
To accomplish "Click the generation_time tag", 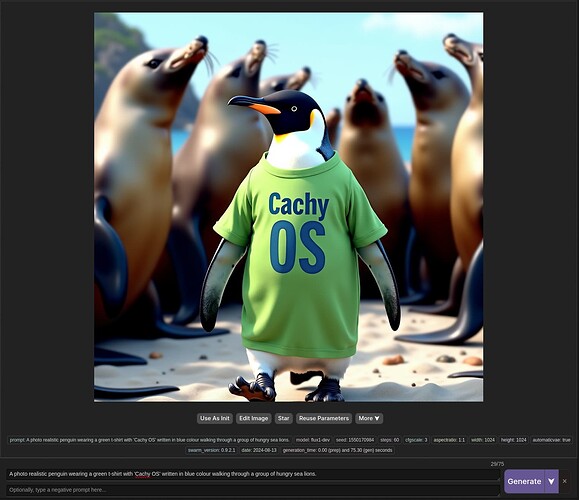I will pyautogui.click(x=337, y=451).
